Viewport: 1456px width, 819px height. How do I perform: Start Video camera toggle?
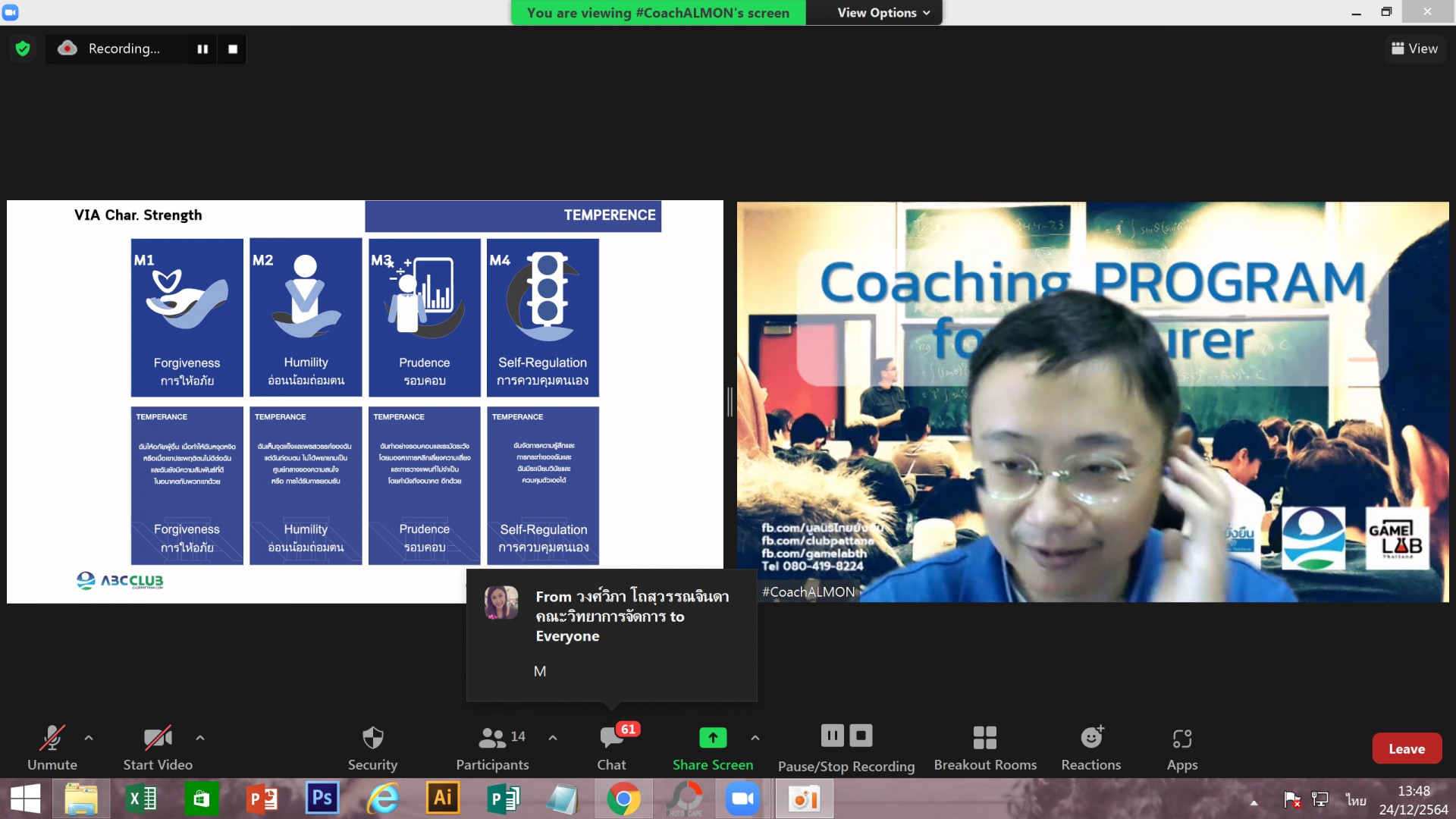point(158,747)
